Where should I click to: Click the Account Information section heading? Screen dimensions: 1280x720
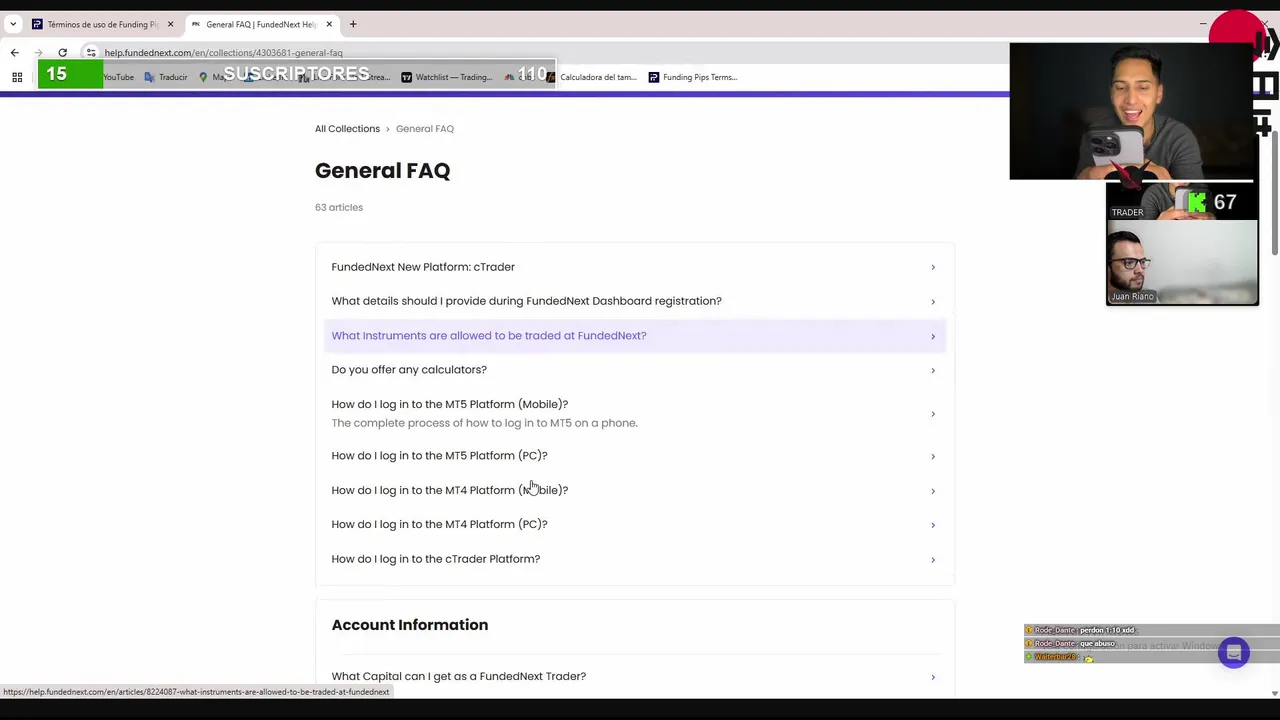click(x=410, y=625)
